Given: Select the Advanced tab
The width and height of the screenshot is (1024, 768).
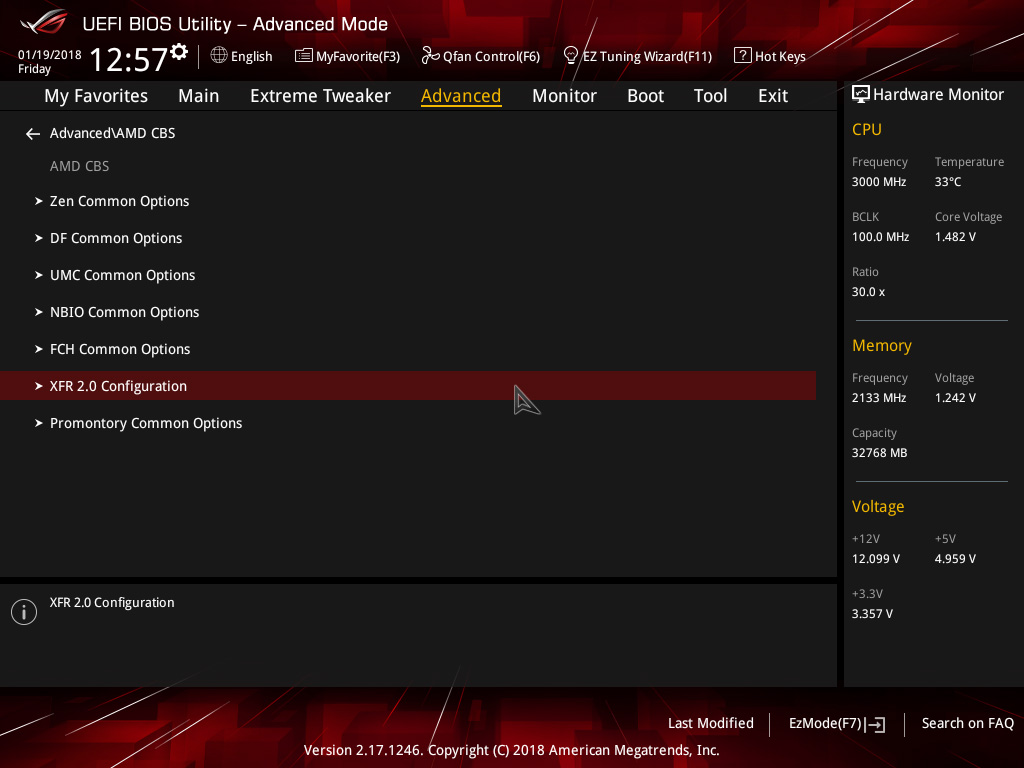Looking at the screenshot, I should coord(461,96).
